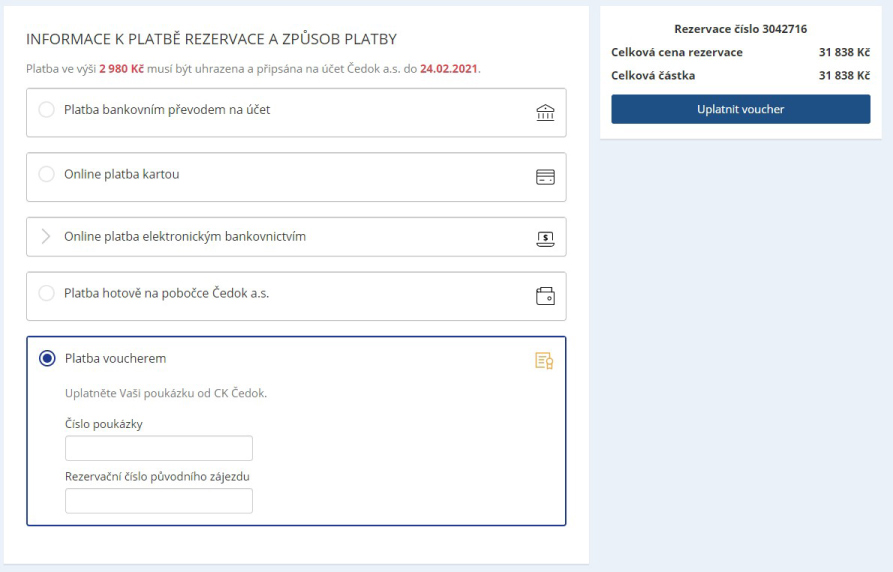893x572 pixels.
Task: Click the 'Uplatnit voucher' button
Action: pyautogui.click(x=740, y=109)
